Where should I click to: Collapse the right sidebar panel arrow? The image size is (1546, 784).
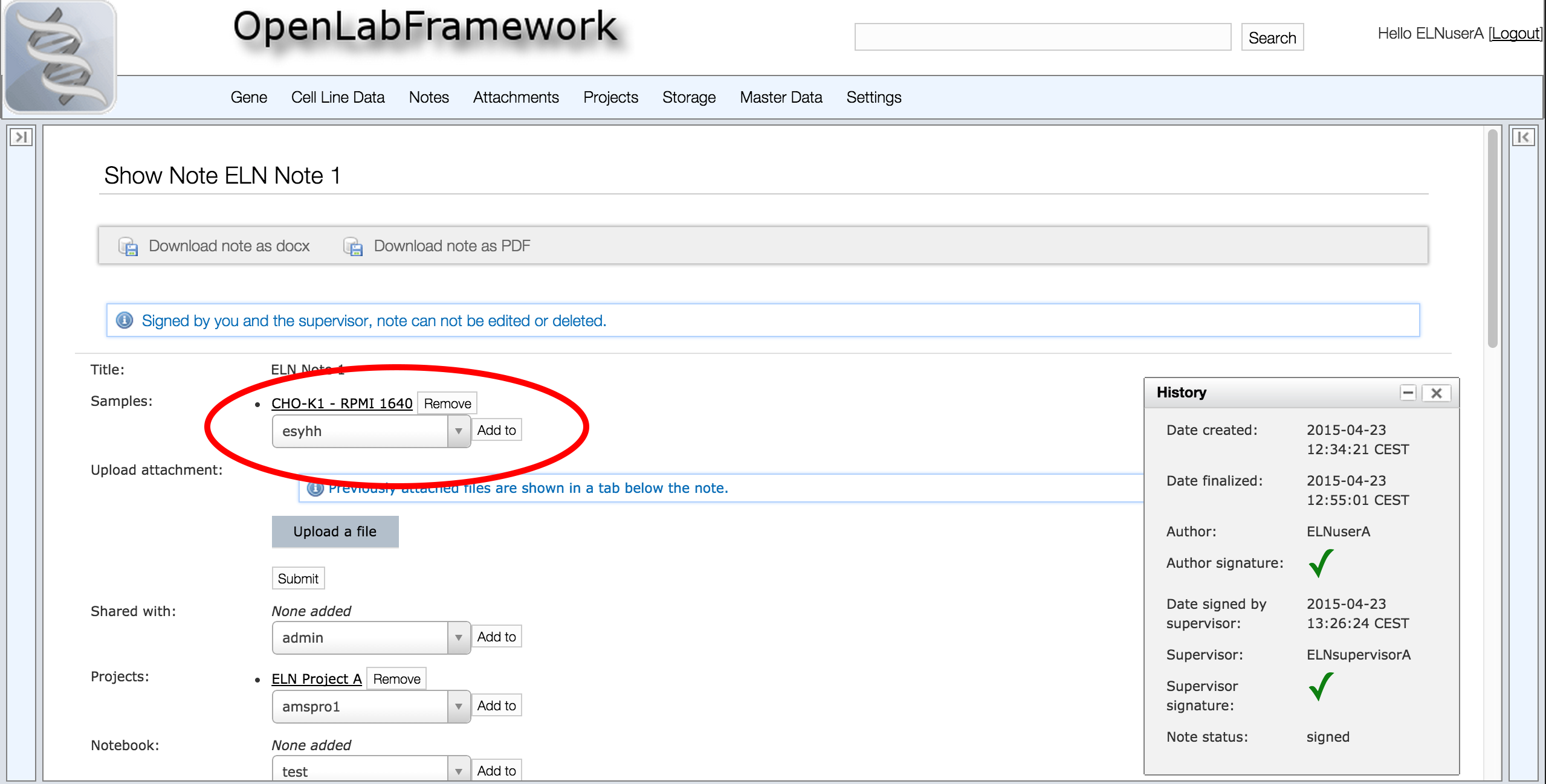coord(1523,138)
